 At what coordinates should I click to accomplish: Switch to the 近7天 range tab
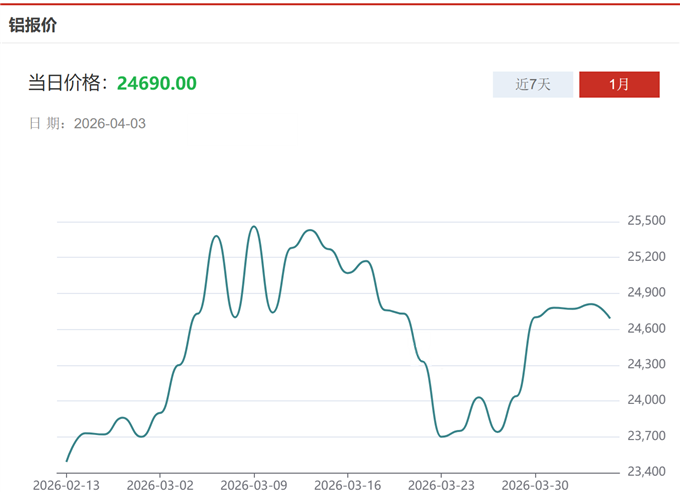(x=533, y=84)
